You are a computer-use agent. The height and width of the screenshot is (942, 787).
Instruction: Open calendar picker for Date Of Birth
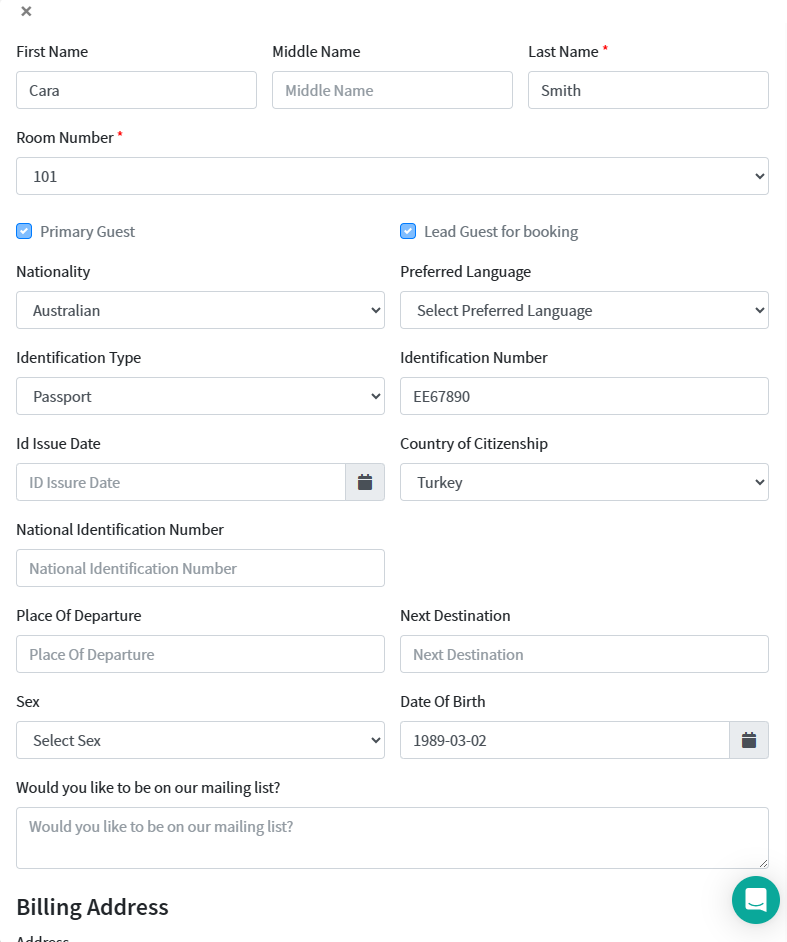[x=749, y=740]
